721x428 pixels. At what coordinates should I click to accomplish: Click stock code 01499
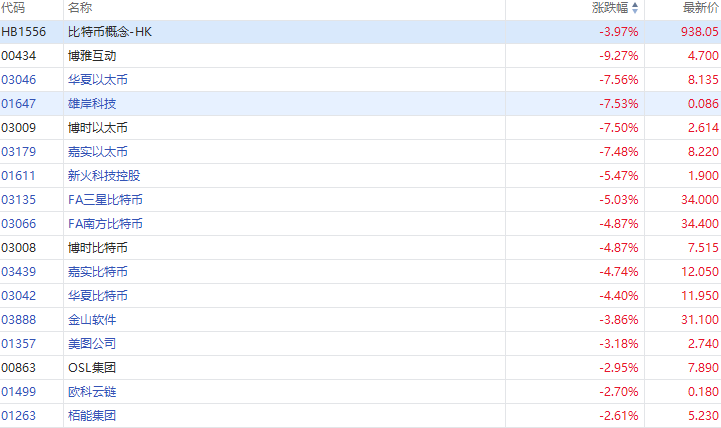tap(18, 391)
